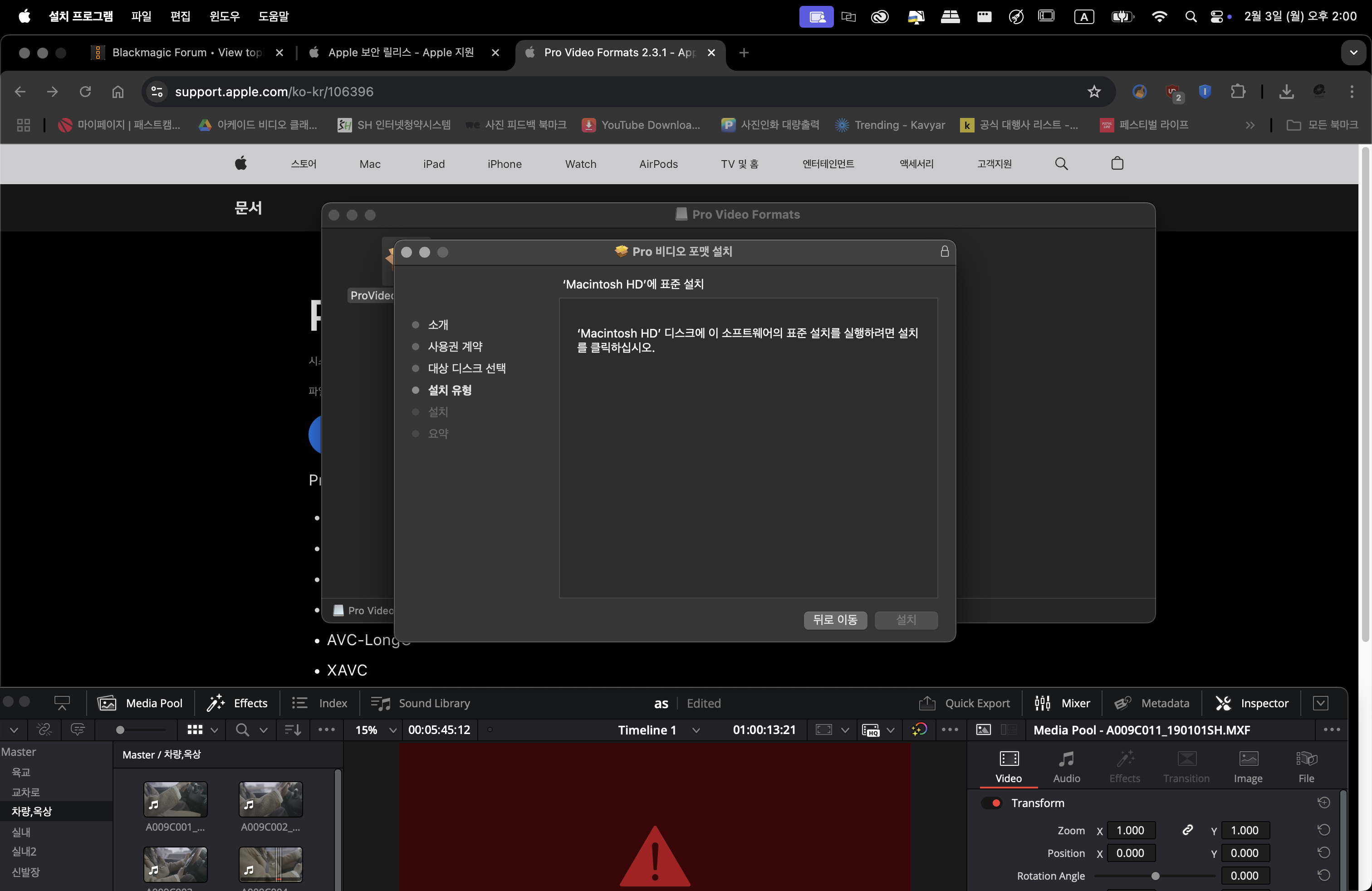Viewport: 1372px width, 891px height.
Task: Toggle the Zoom X/Y link icon
Action: point(1187,830)
